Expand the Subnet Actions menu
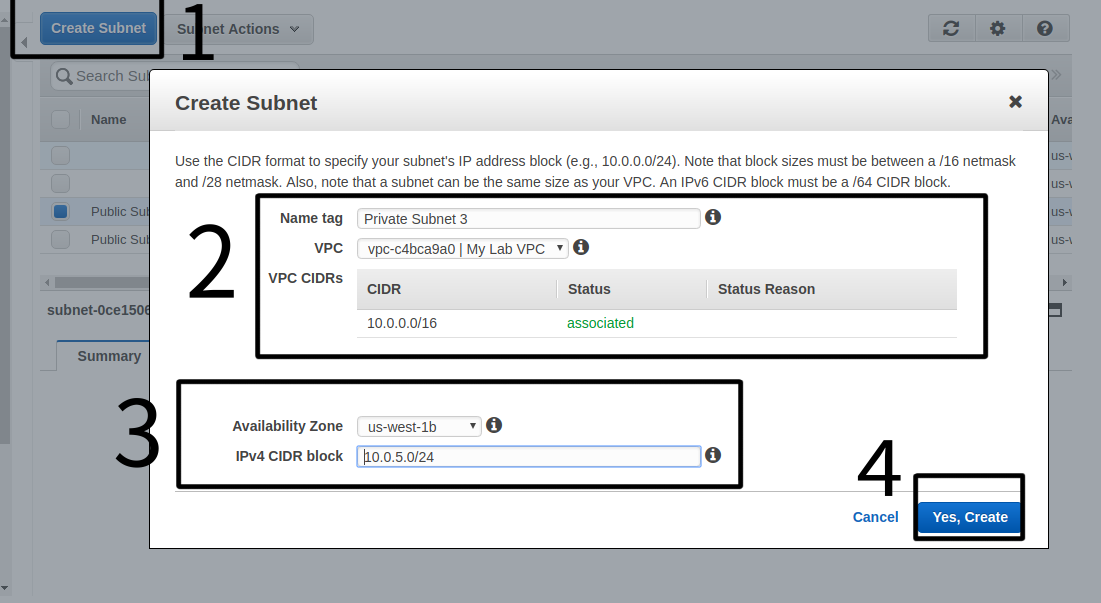 pyautogui.click(x=240, y=29)
